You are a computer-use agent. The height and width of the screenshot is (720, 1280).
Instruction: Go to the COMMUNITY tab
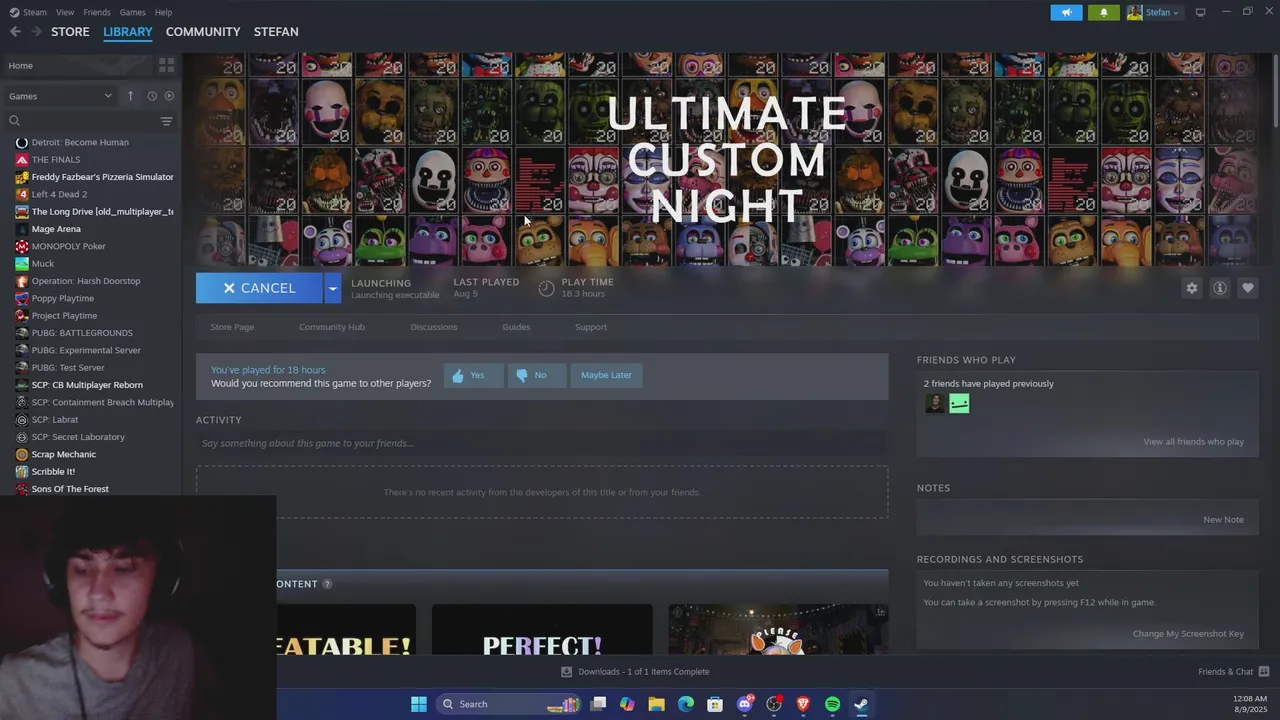pyautogui.click(x=203, y=32)
